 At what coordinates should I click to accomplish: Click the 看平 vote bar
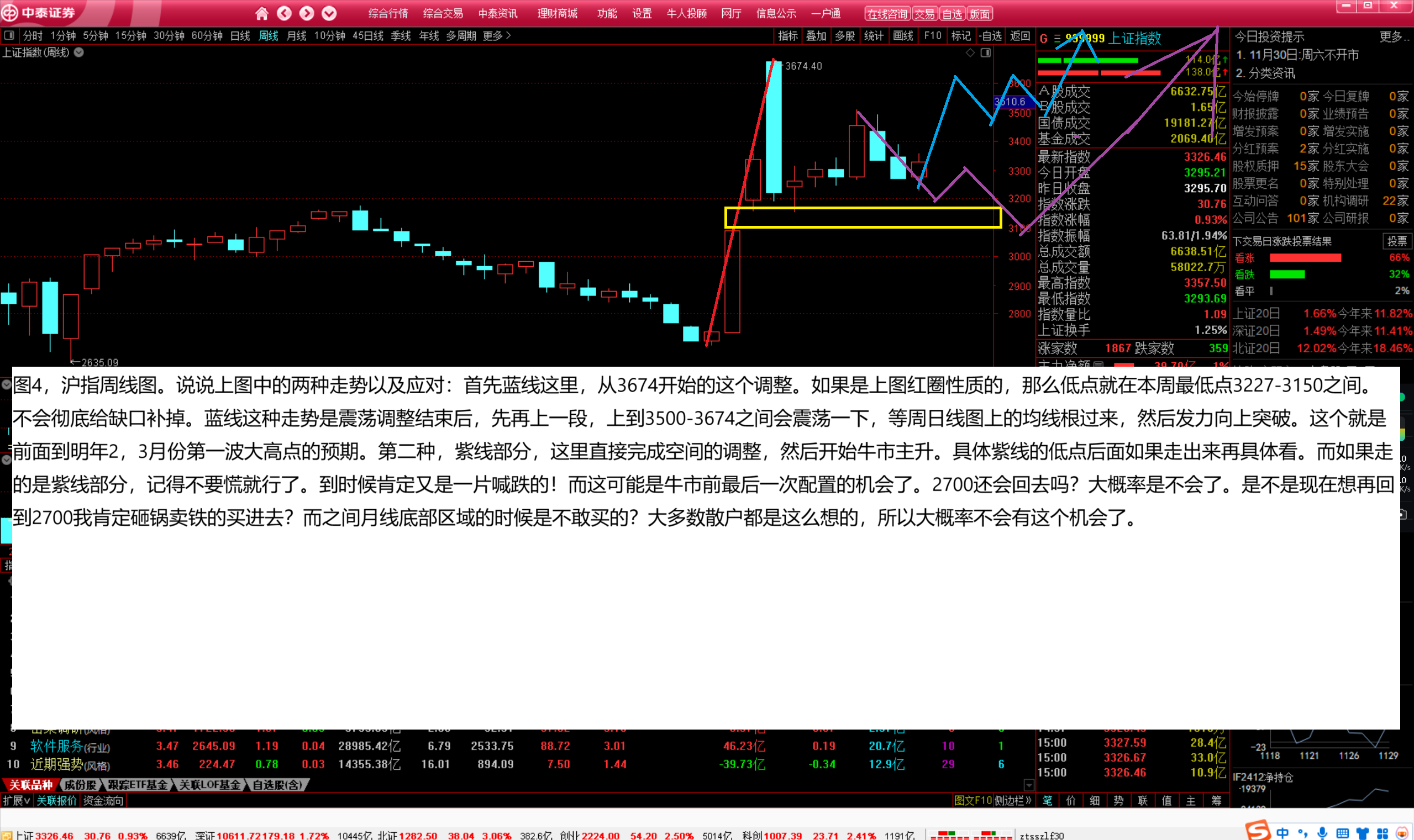click(1271, 290)
